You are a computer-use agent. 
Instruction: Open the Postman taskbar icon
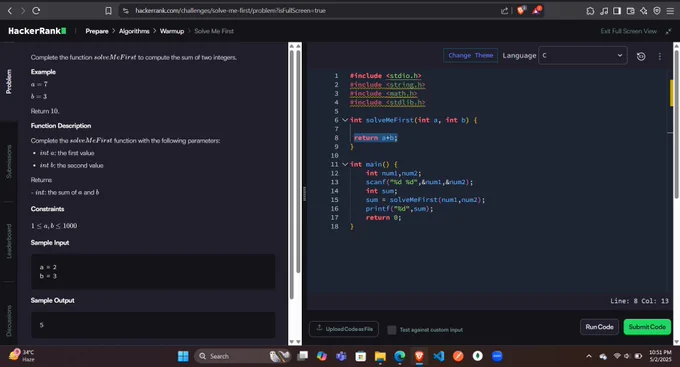tap(458, 356)
